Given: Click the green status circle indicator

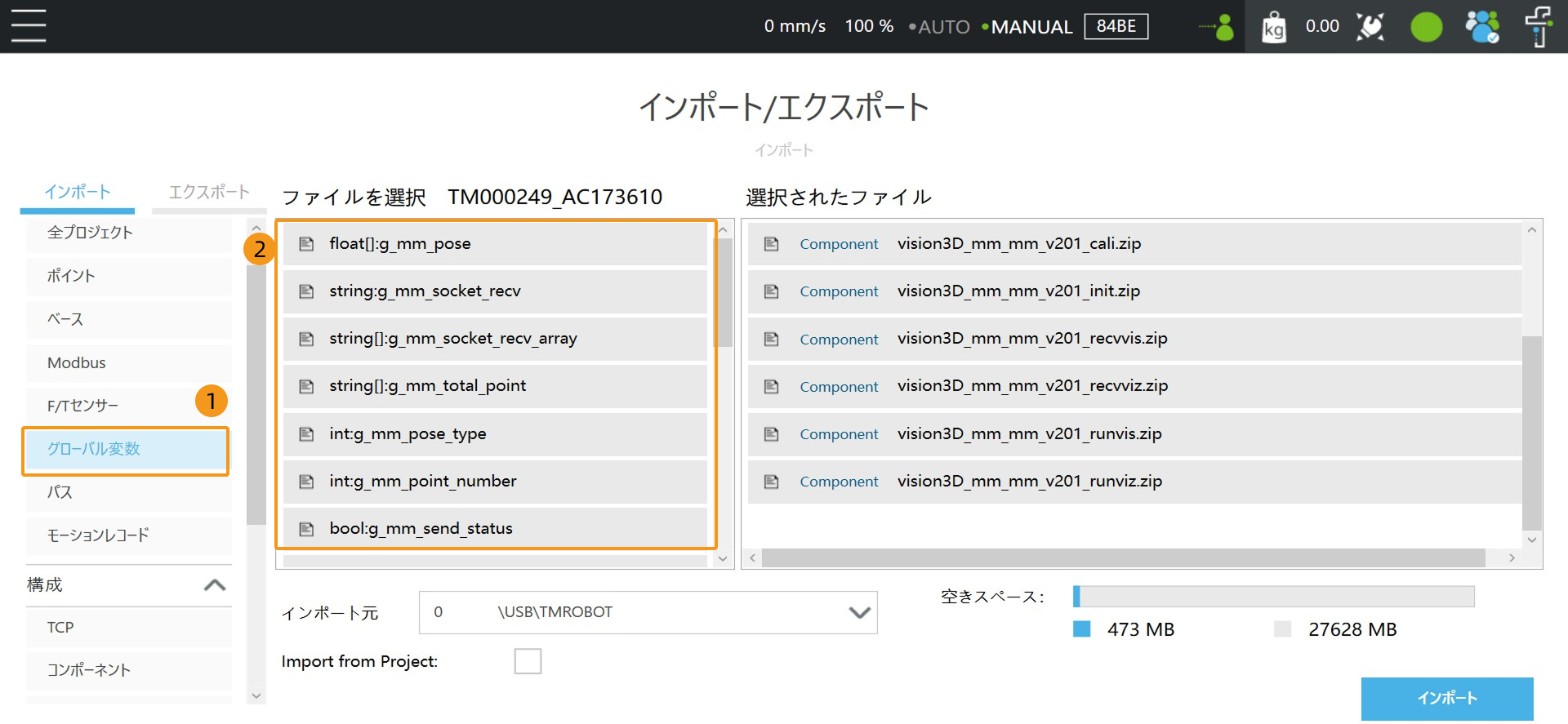Looking at the screenshot, I should tap(1426, 27).
